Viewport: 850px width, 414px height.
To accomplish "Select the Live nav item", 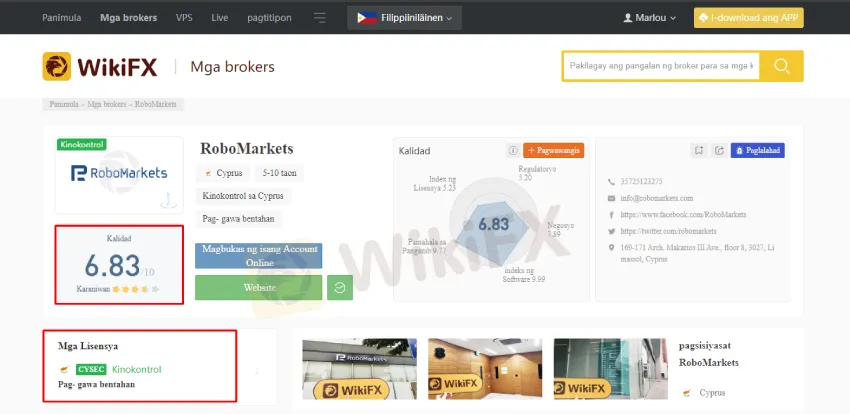I will [x=220, y=18].
